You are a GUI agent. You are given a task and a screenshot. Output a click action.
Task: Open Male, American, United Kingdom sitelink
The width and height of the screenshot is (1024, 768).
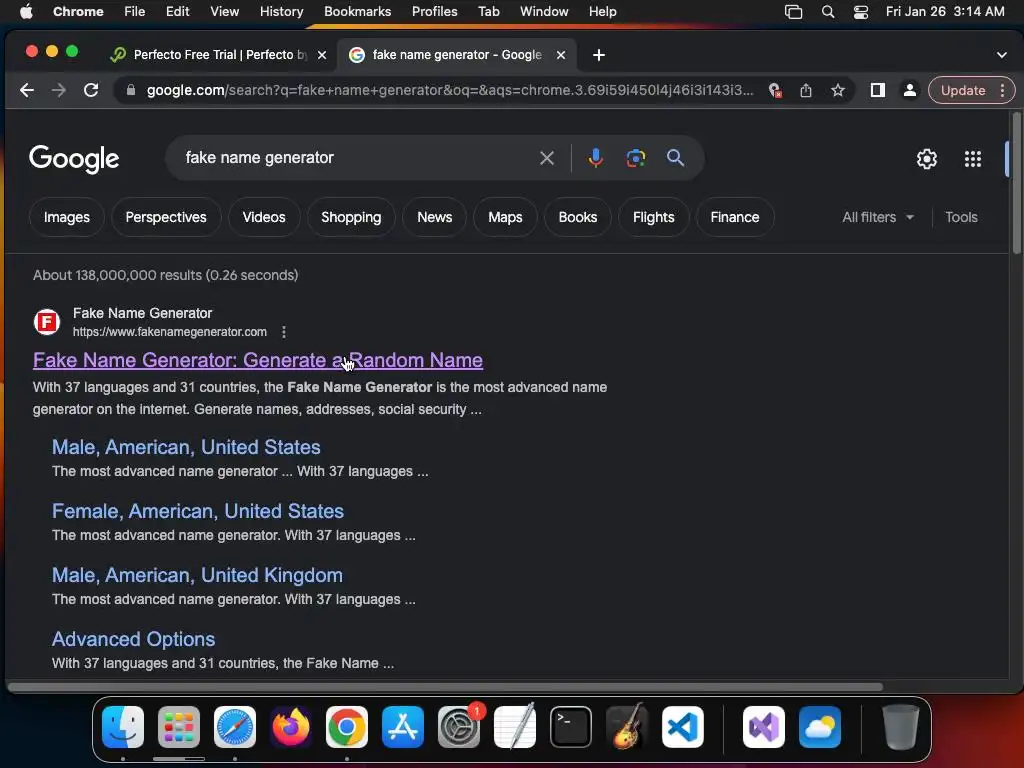(x=197, y=575)
